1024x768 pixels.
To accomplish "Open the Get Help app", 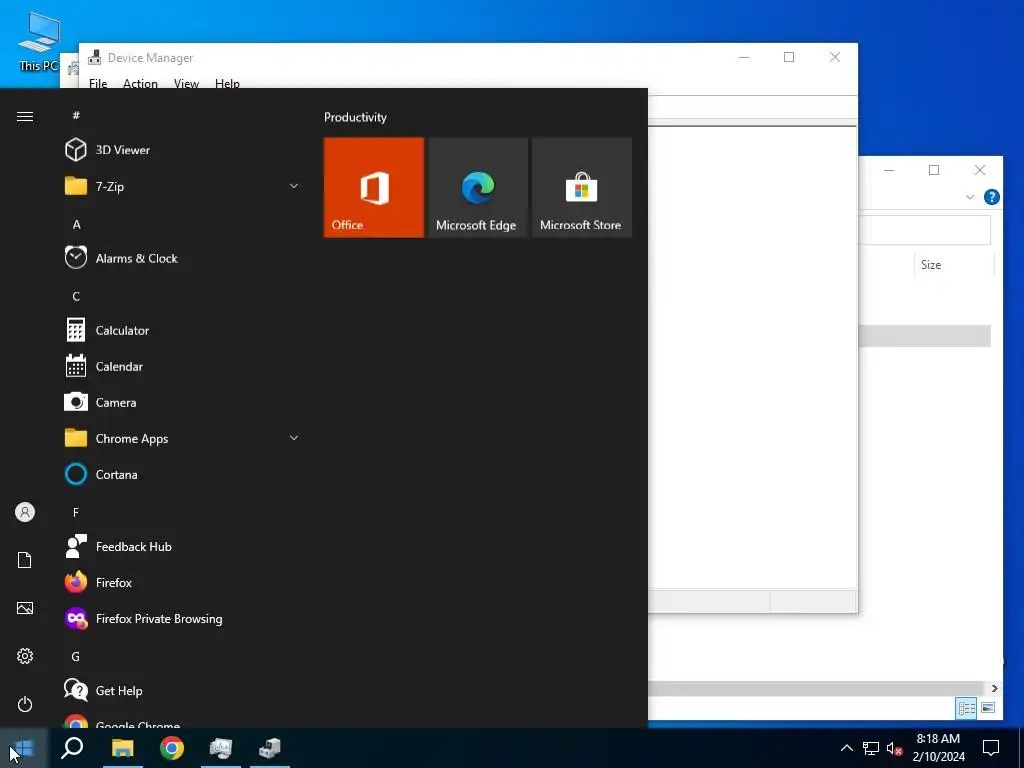I will 103,690.
